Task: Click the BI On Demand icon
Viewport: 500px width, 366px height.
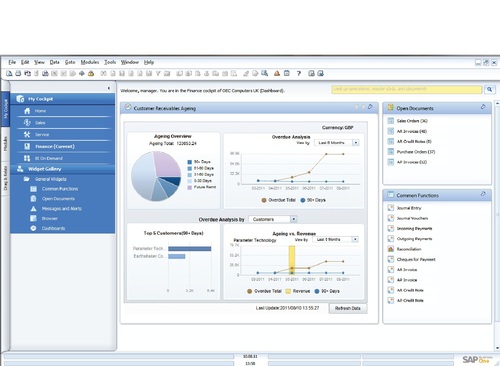Action: point(27,158)
